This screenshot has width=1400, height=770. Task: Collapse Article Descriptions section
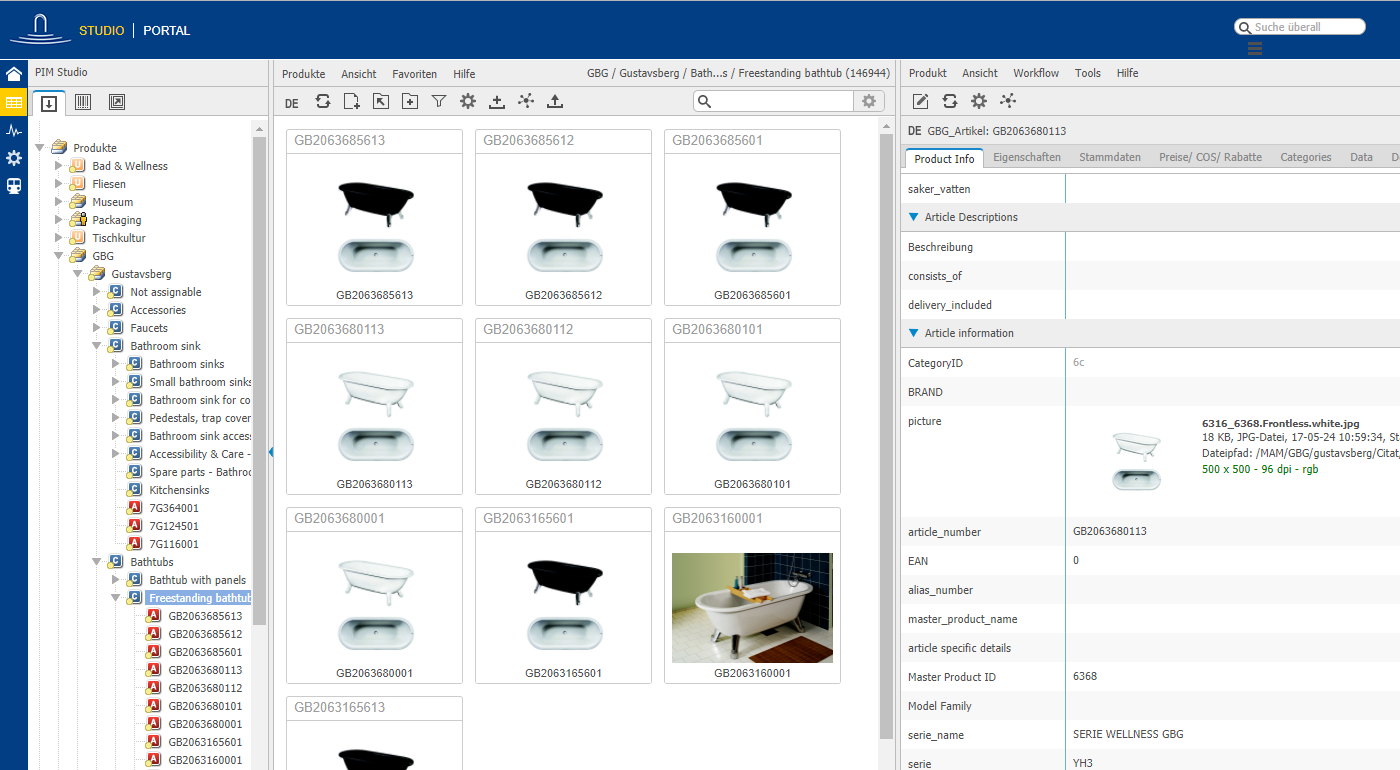pos(913,217)
